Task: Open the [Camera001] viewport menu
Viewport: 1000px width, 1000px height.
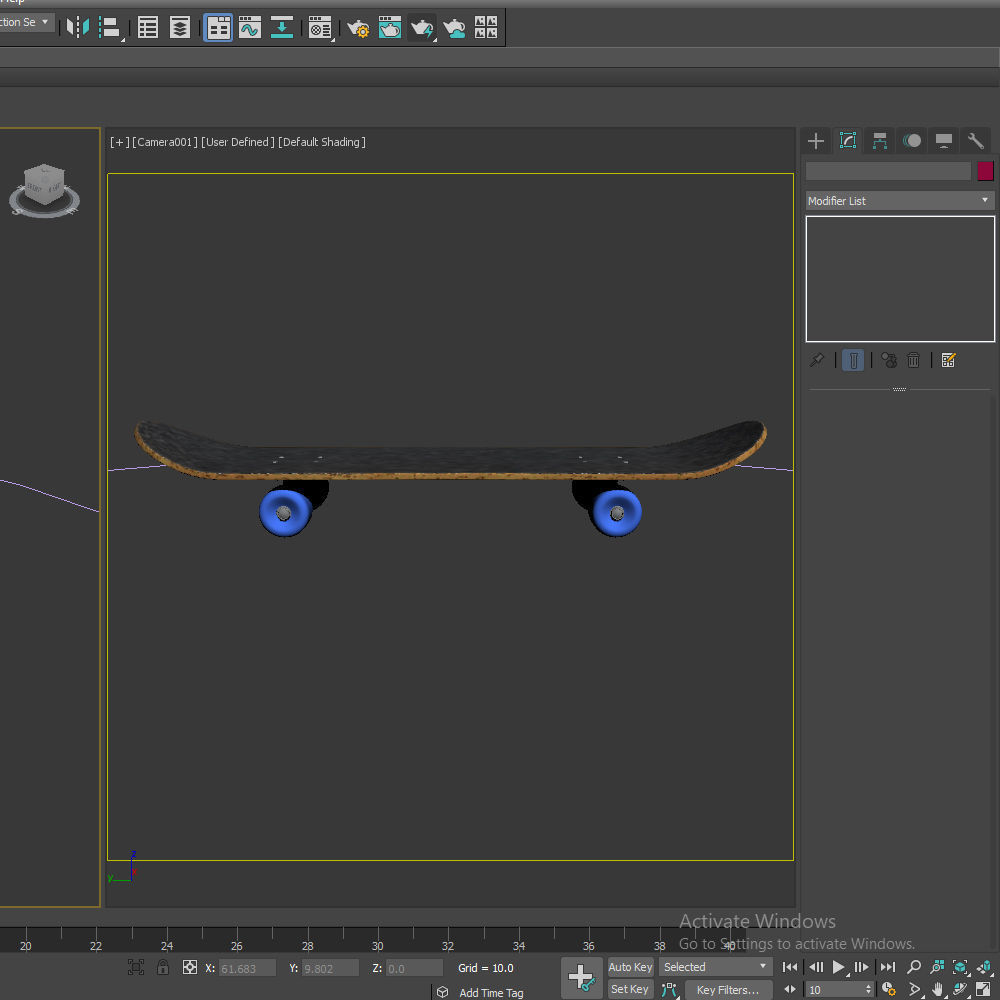Action: (165, 142)
